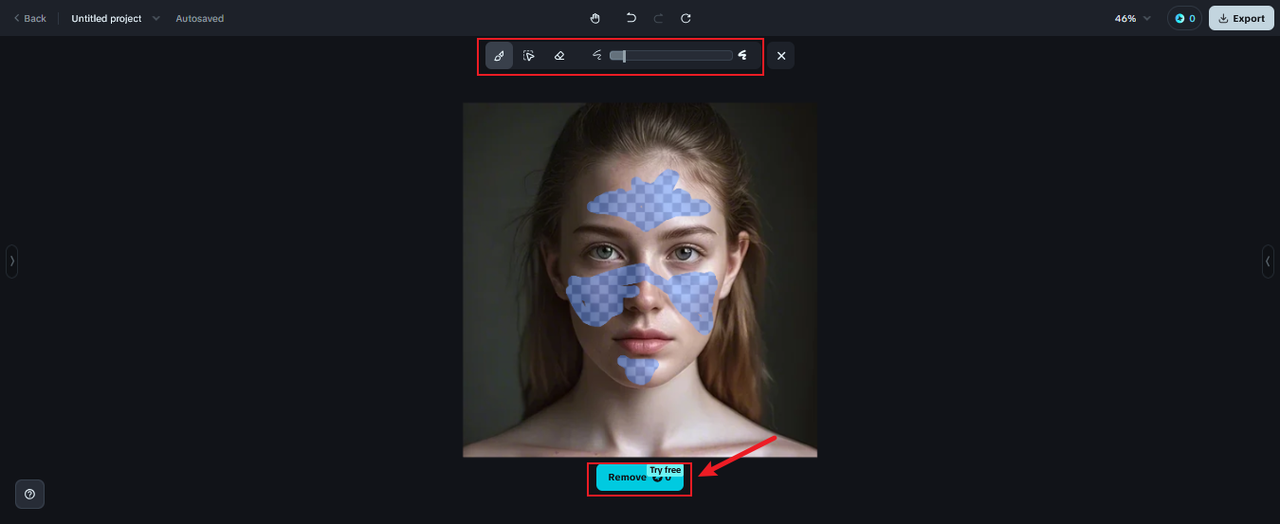Viewport: 1280px width, 524px height.
Task: Click the reset/refresh arrow icon
Action: click(x=686, y=18)
